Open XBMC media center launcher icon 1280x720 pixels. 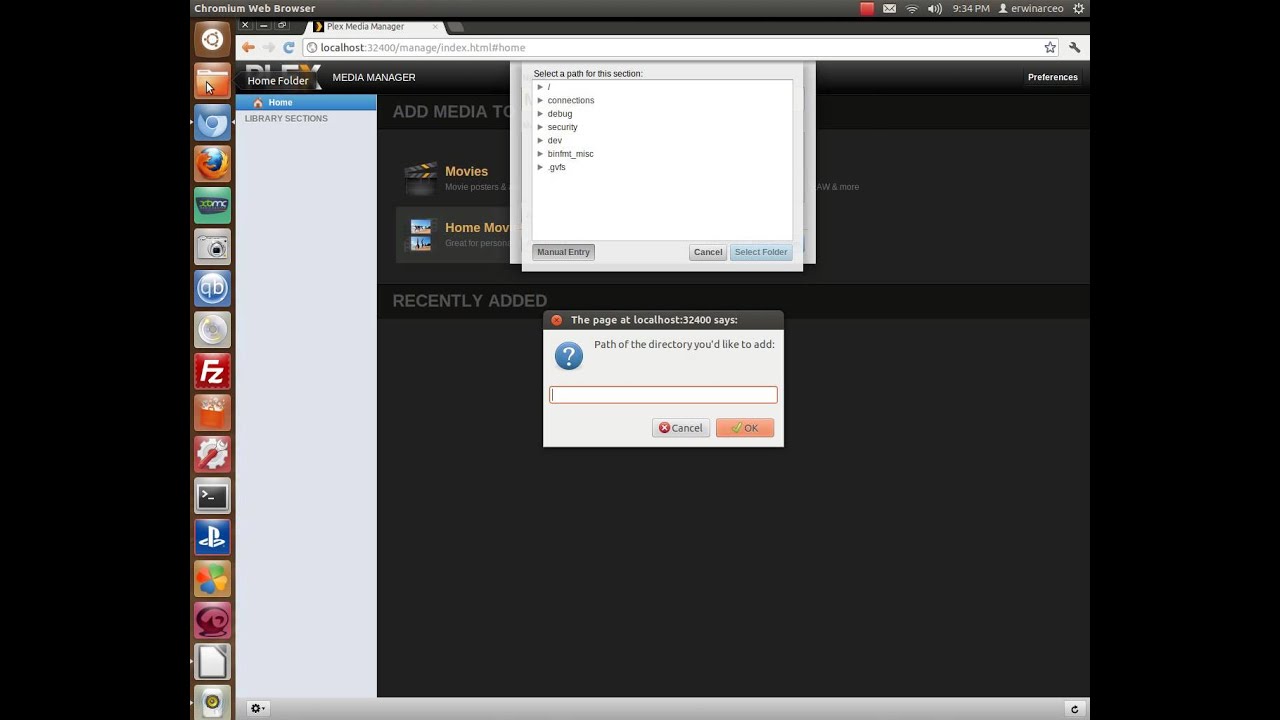tap(212, 205)
